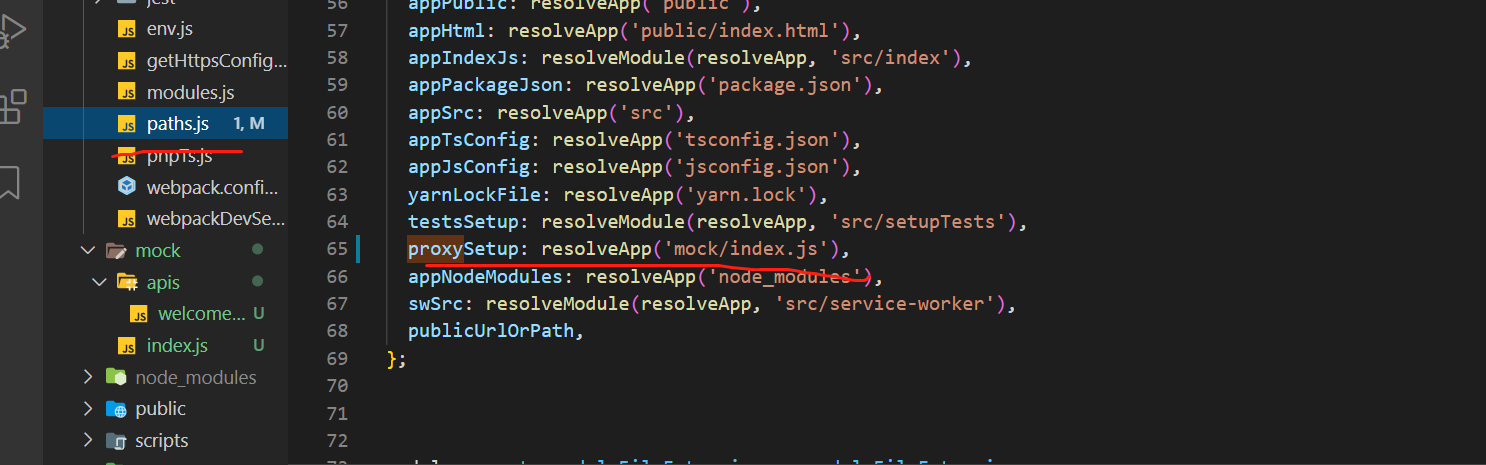Open index.js under mock folder

pyautogui.click(x=177, y=346)
